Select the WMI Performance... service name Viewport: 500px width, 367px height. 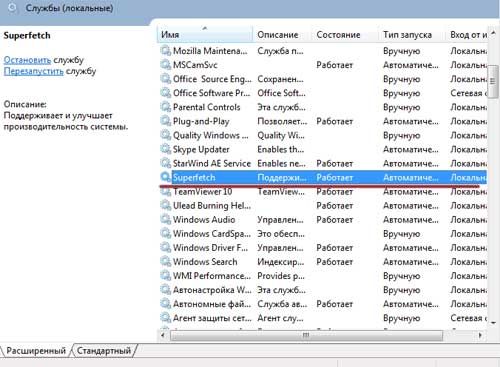(212, 276)
